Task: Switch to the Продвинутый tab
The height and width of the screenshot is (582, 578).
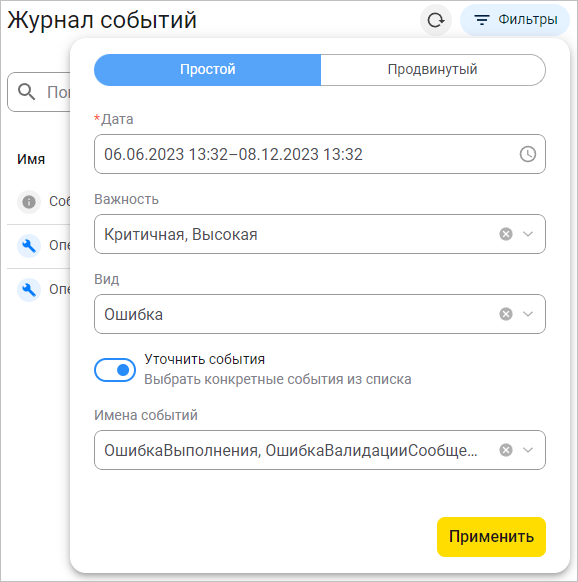Action: pyautogui.click(x=433, y=70)
